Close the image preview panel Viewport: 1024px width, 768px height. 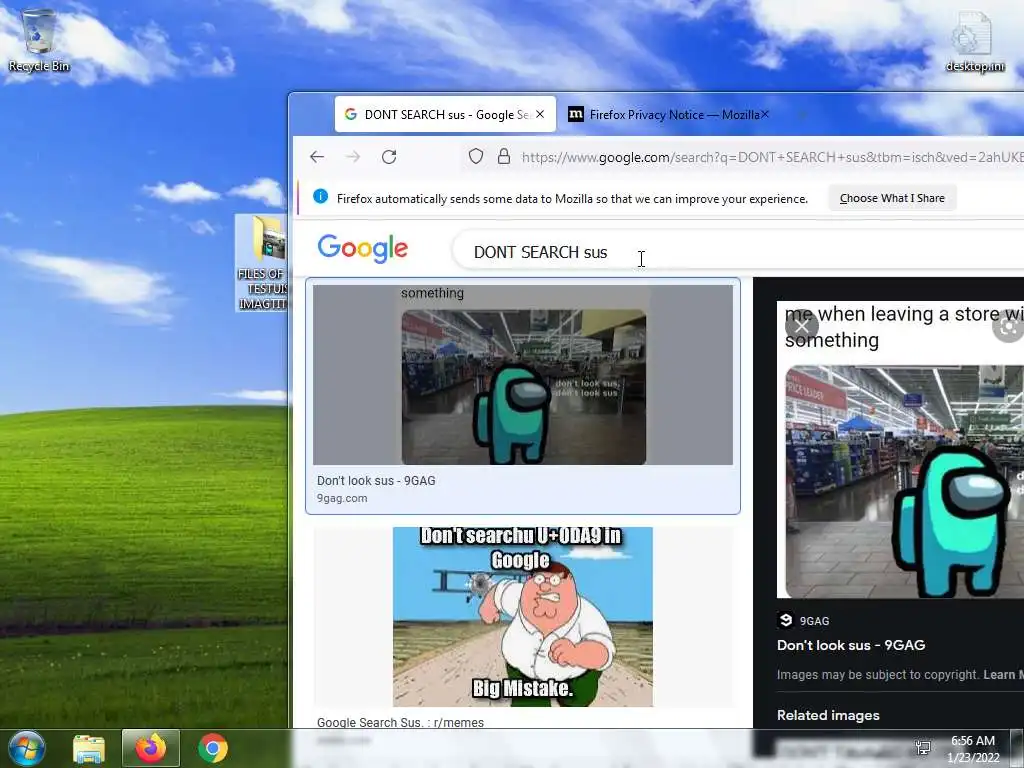point(801,325)
